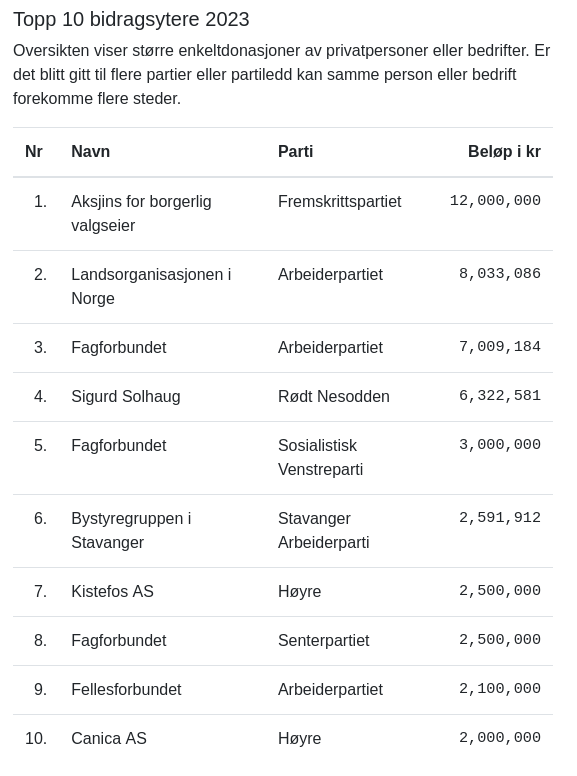Click Sigurd Solhaug in row four
577x776 pixels.
point(126,396)
